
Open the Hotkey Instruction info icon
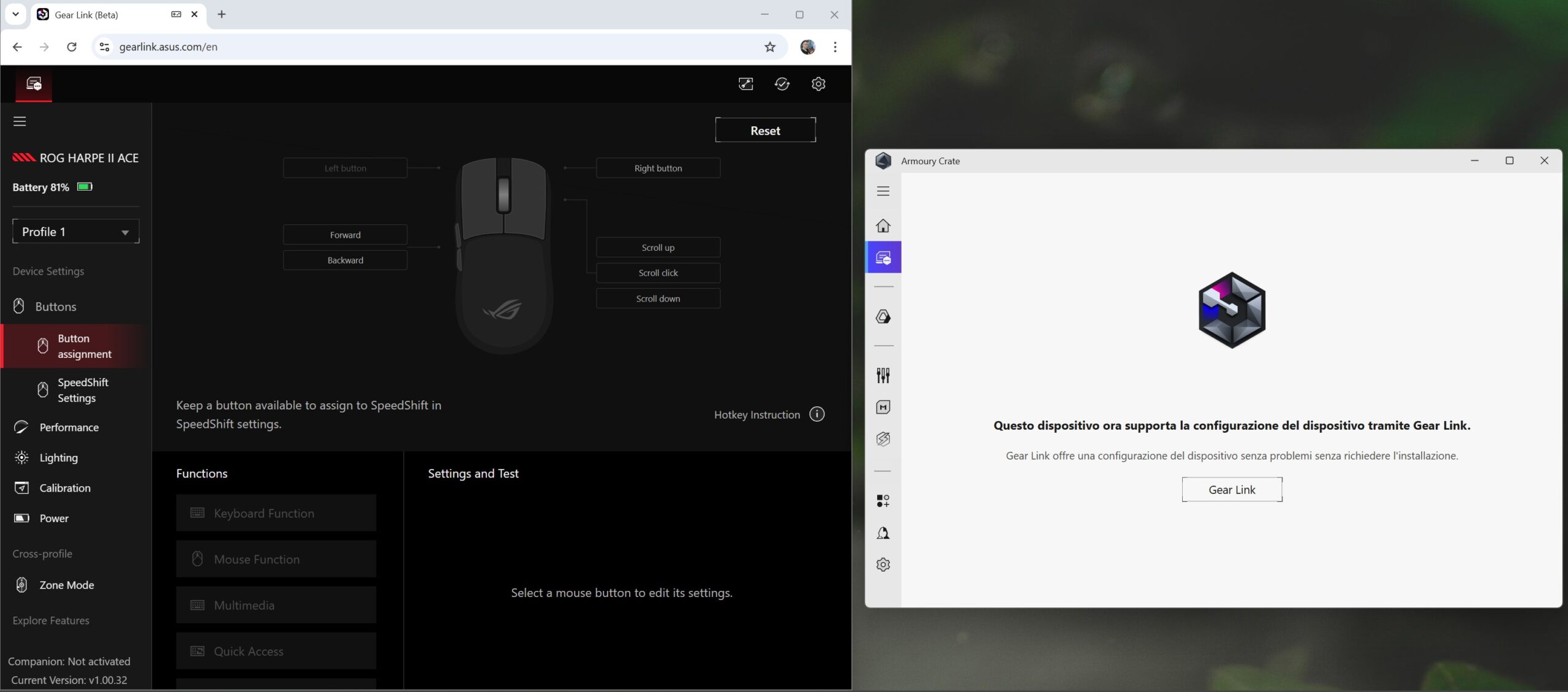point(816,414)
